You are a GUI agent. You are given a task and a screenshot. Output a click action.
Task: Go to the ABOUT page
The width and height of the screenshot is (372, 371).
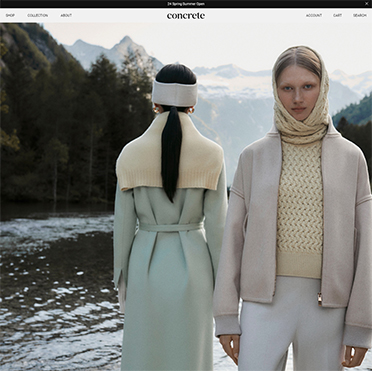(66, 15)
